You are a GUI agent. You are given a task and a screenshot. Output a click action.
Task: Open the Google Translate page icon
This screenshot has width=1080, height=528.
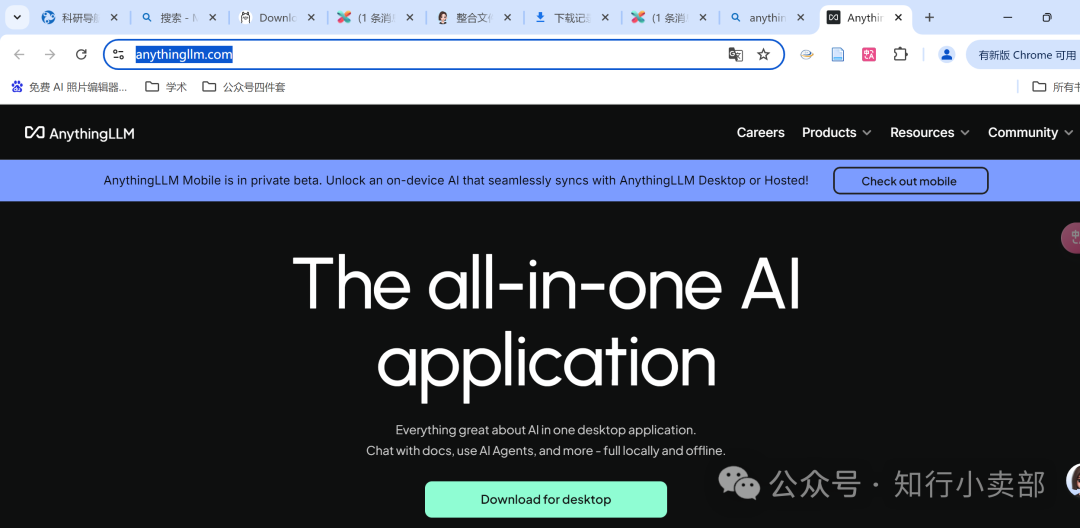coord(736,54)
